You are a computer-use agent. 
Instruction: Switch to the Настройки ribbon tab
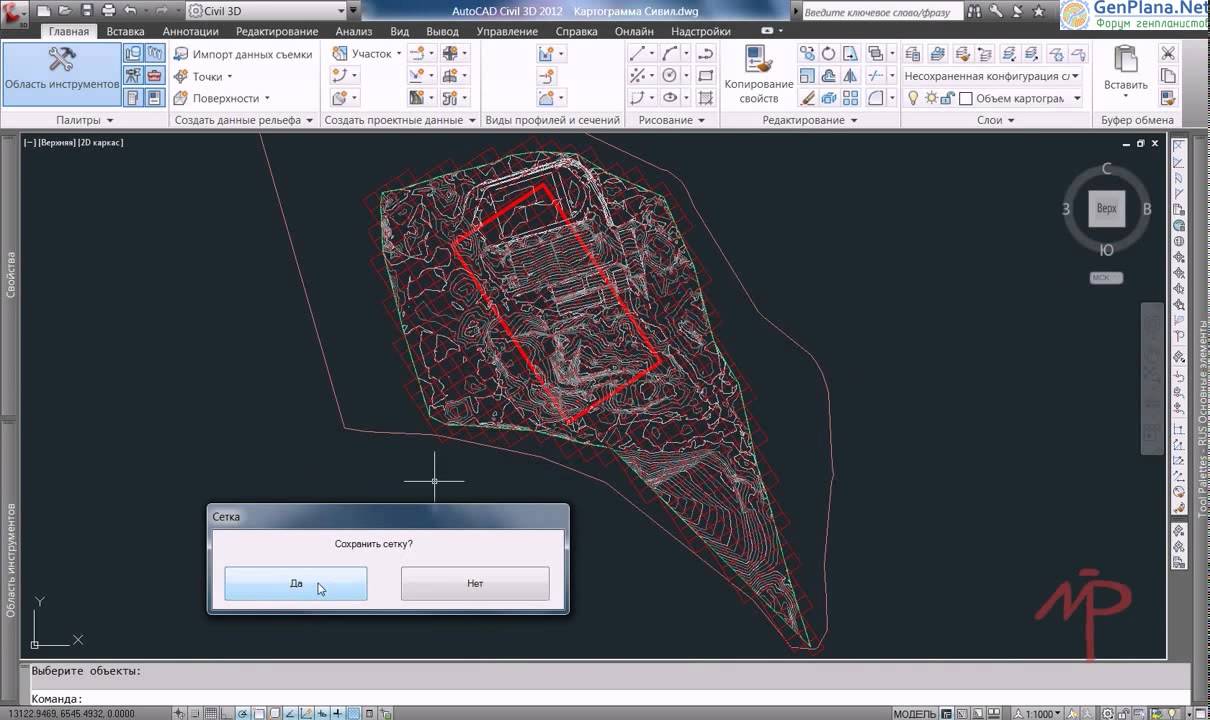701,32
